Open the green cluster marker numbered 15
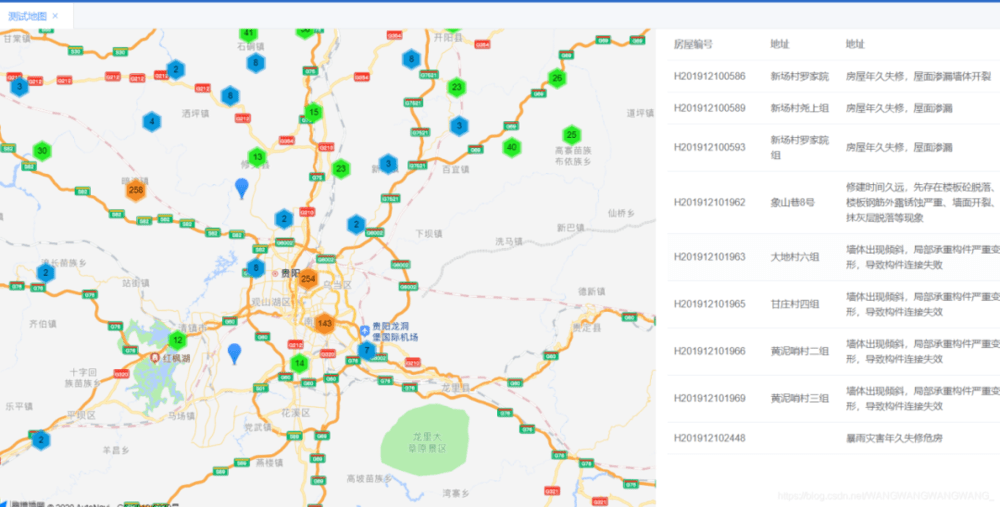This screenshot has height=507, width=1000. click(314, 112)
